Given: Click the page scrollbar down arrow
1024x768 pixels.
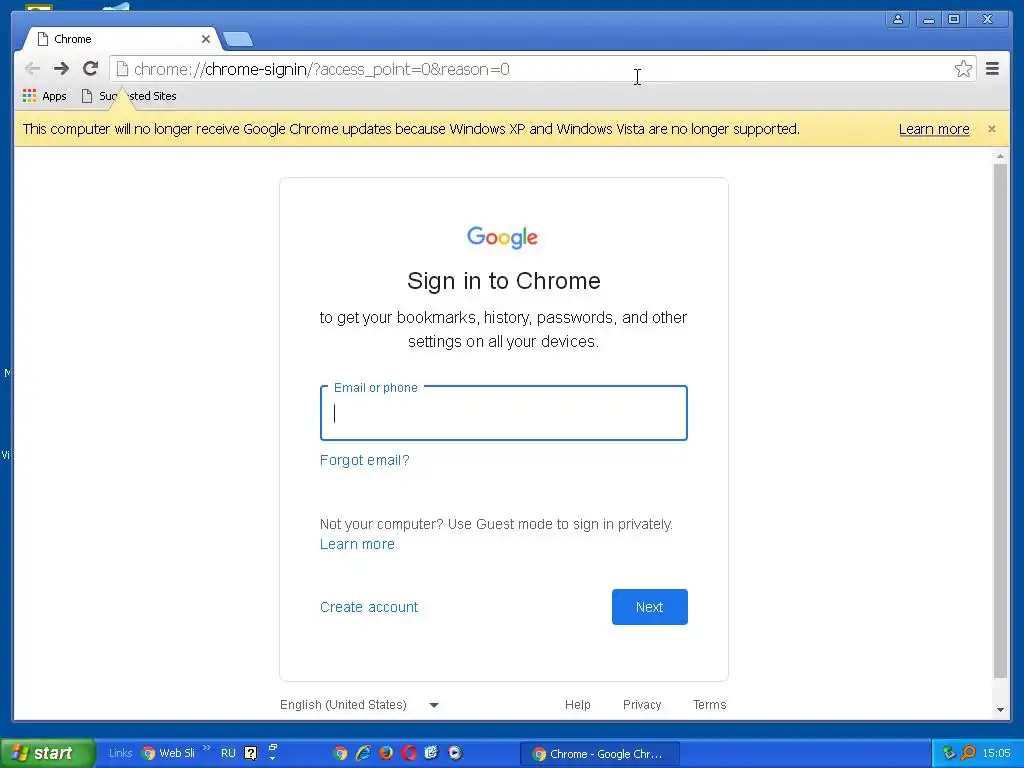Looking at the screenshot, I should pos(1000,710).
